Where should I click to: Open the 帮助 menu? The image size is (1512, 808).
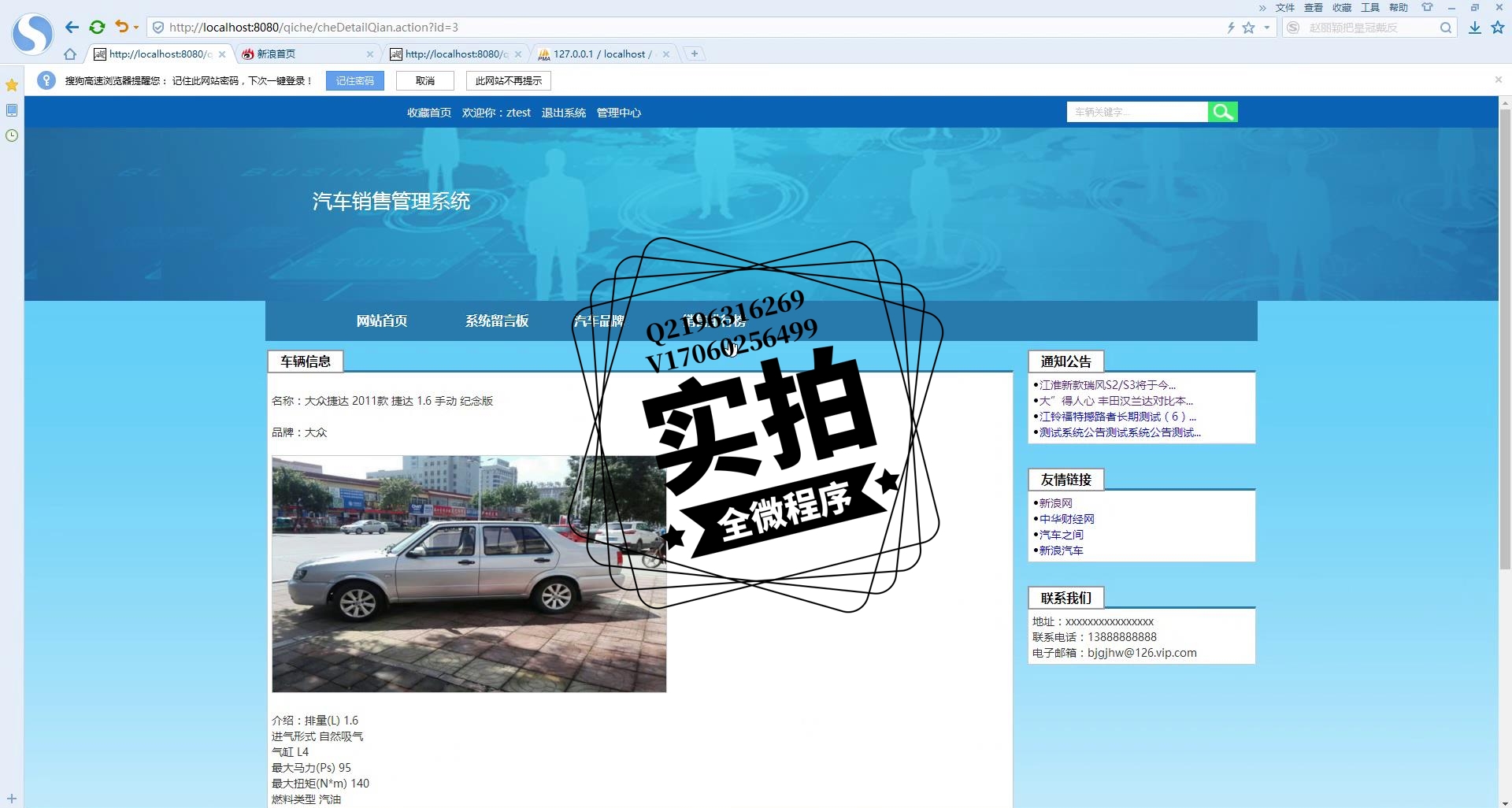point(1399,8)
